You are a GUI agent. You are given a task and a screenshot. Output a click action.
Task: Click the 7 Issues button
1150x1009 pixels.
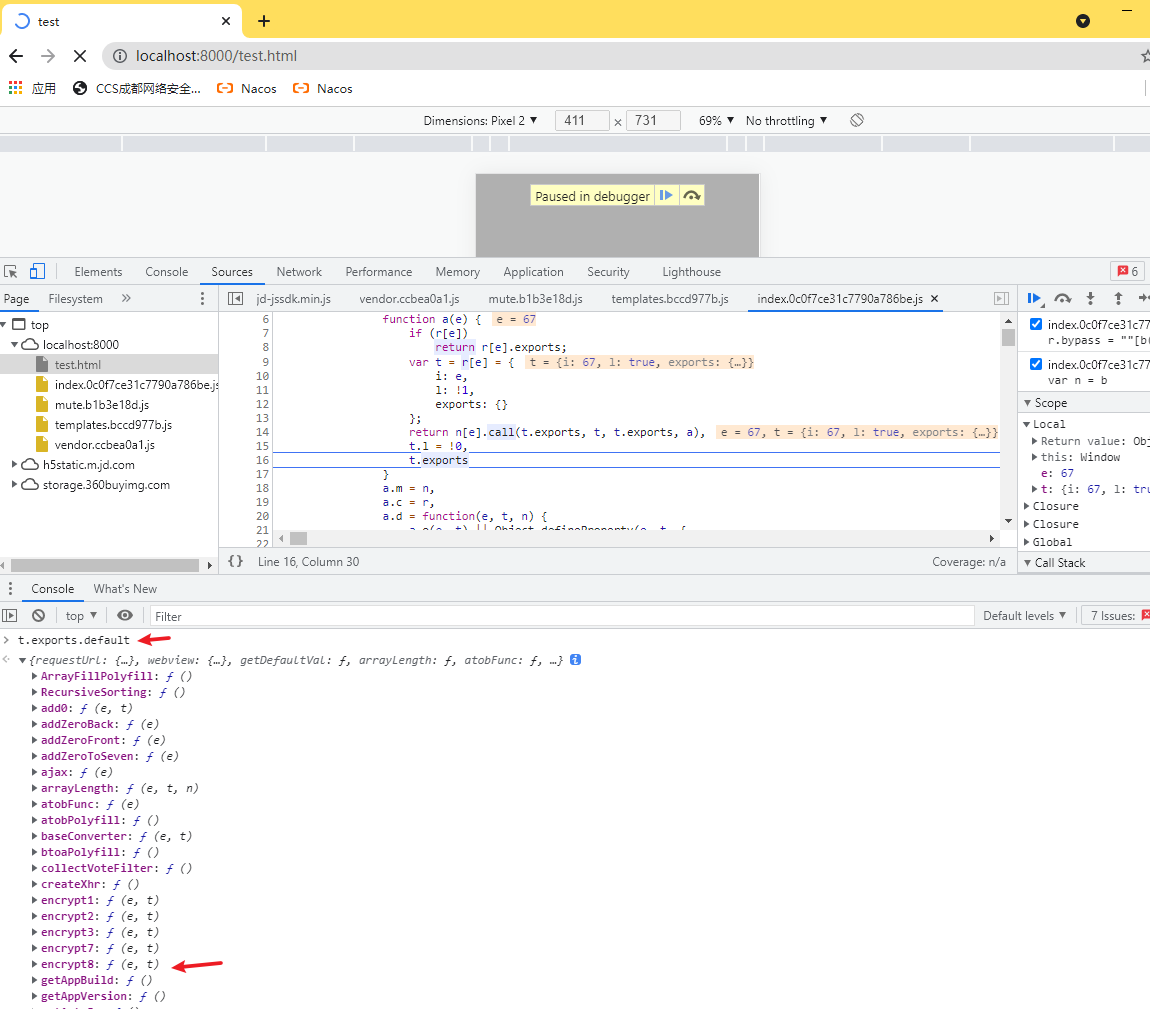(1114, 616)
